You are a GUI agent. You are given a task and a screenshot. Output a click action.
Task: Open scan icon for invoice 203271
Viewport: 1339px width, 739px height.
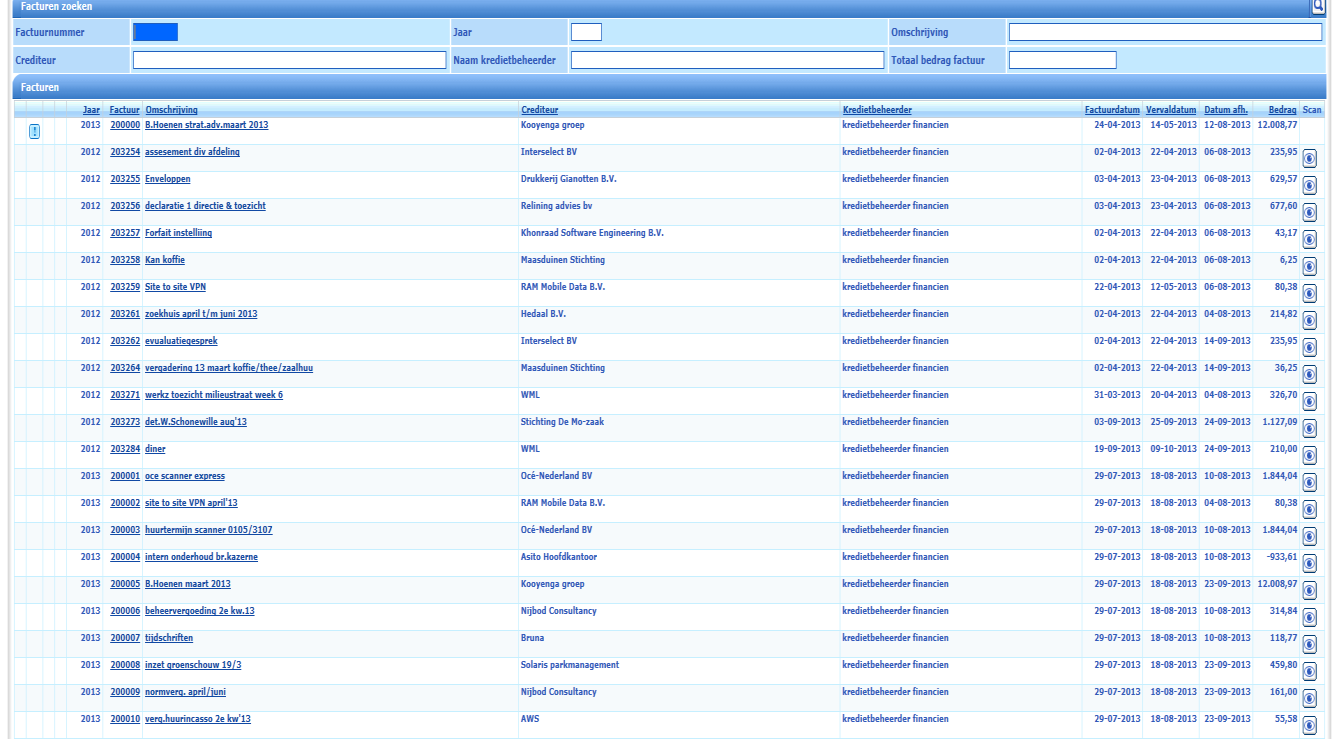[x=1309, y=401]
